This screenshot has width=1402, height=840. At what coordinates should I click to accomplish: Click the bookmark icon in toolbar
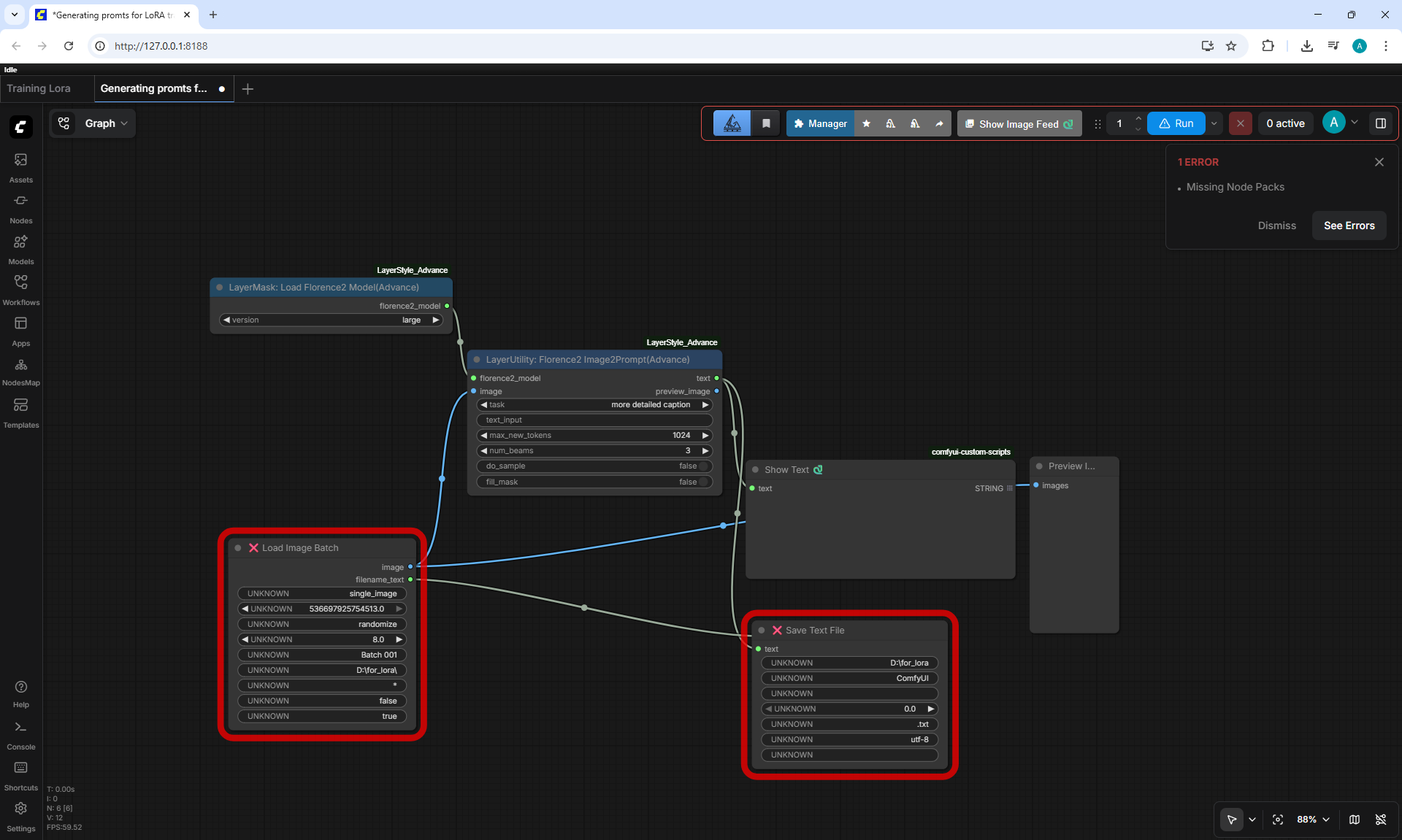[x=766, y=123]
